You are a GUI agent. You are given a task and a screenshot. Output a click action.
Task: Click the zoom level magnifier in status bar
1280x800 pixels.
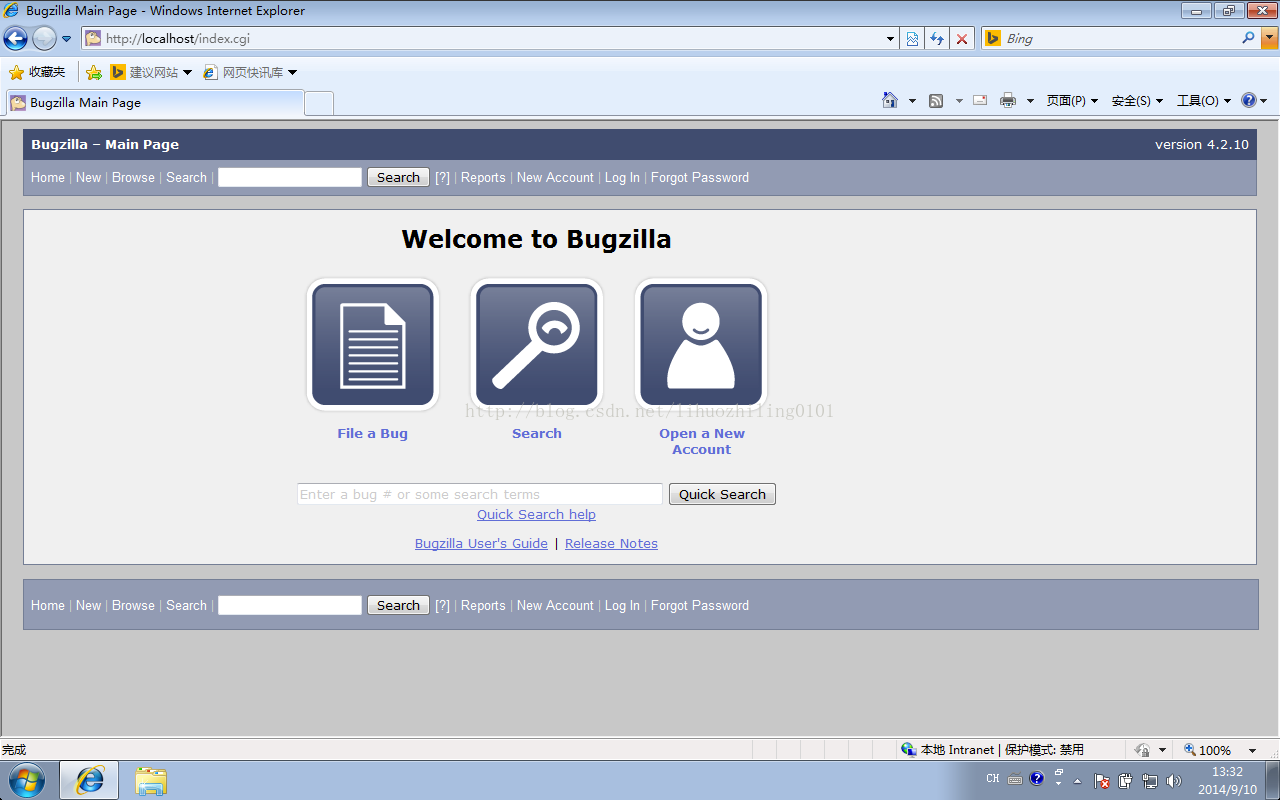(x=1190, y=750)
